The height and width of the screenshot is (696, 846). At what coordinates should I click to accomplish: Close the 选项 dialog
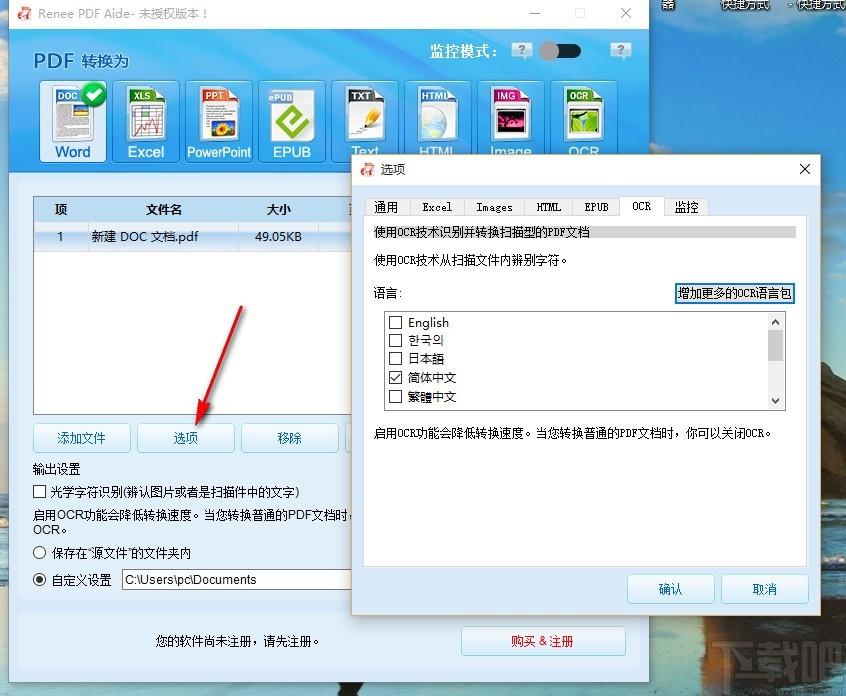click(804, 169)
